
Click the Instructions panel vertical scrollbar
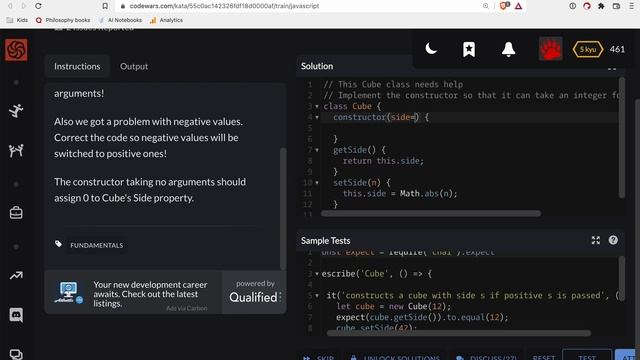[283, 208]
